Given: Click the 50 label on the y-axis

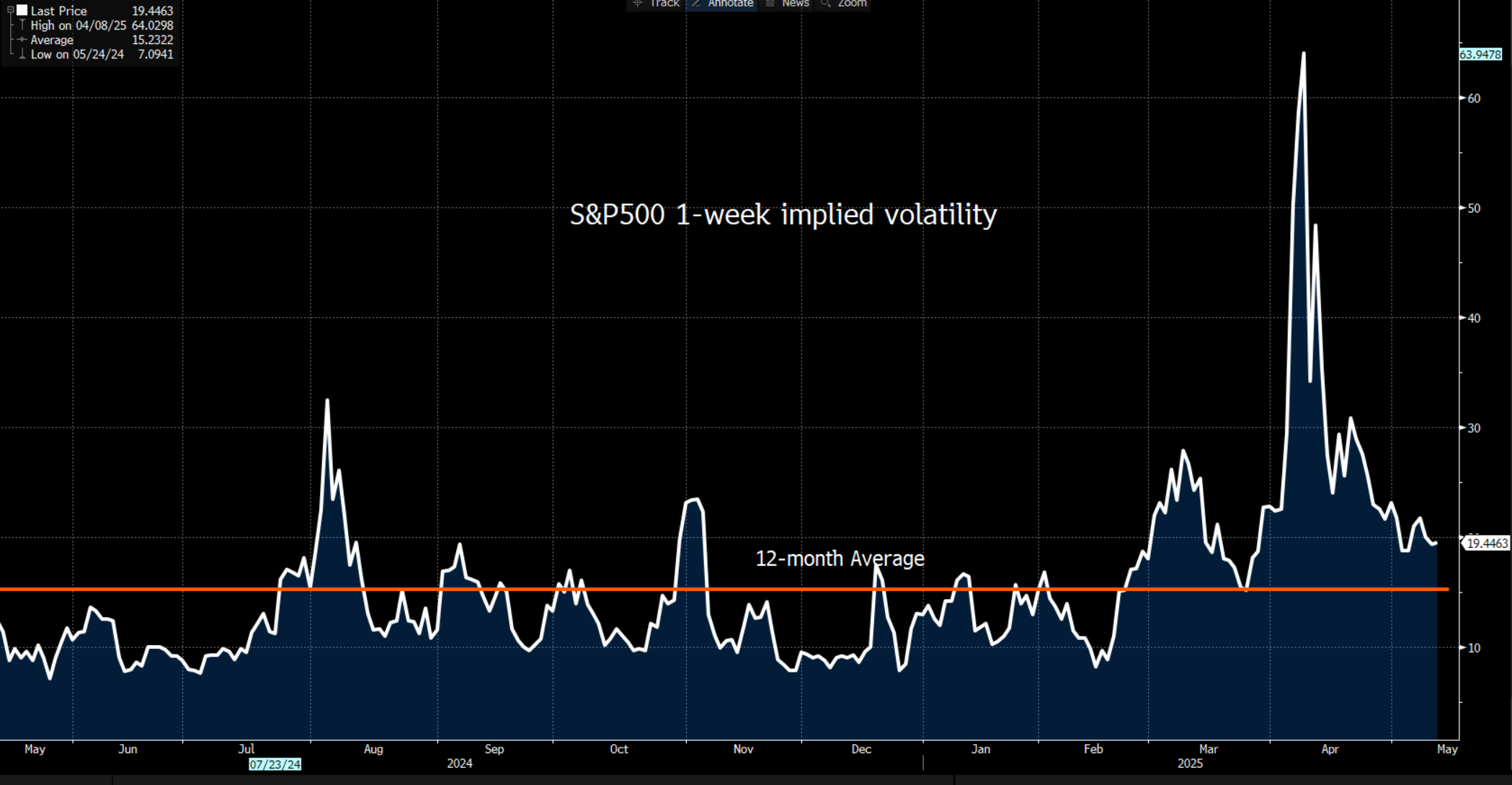Looking at the screenshot, I should (x=1474, y=208).
